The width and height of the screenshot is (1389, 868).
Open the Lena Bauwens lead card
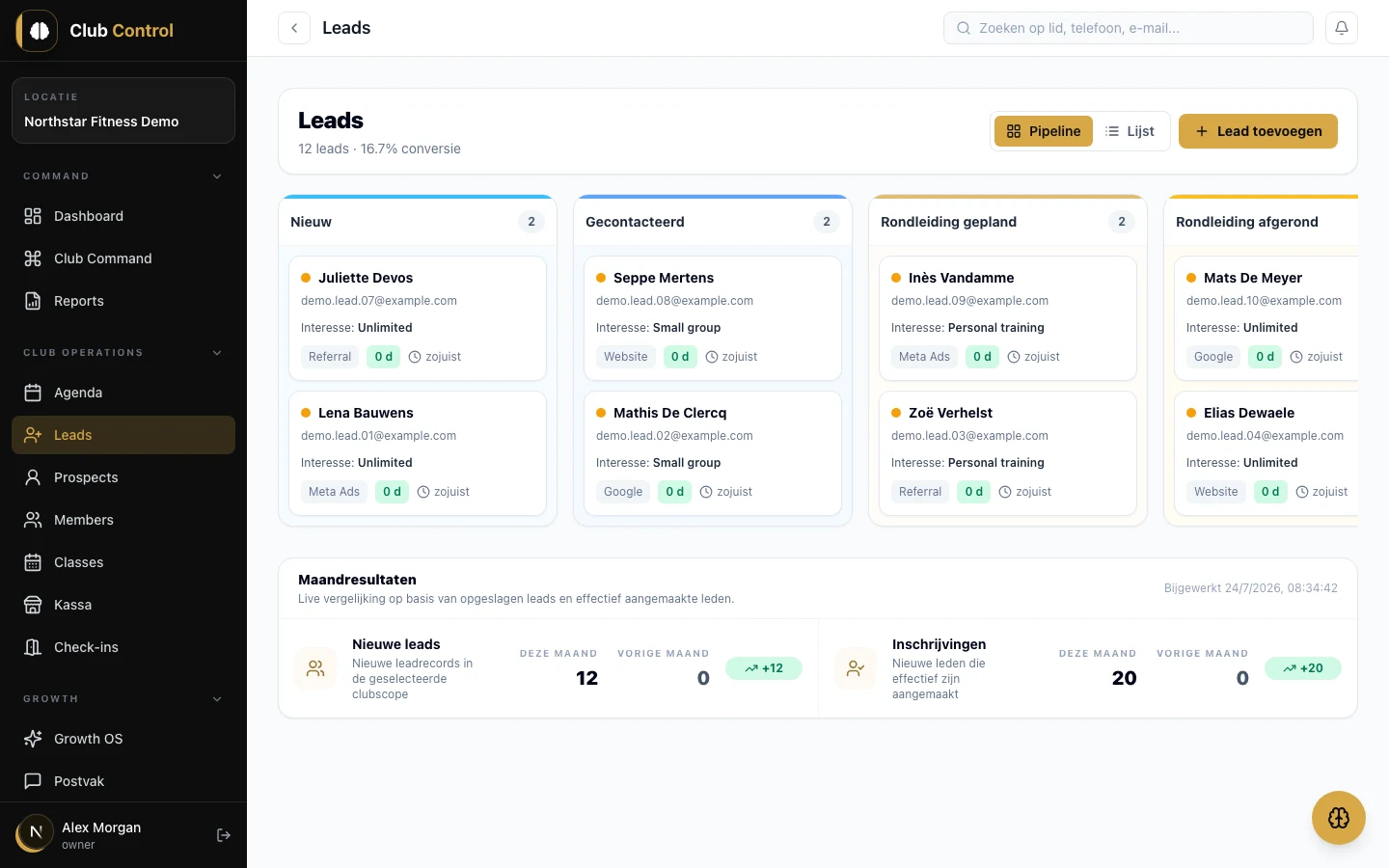(418, 453)
